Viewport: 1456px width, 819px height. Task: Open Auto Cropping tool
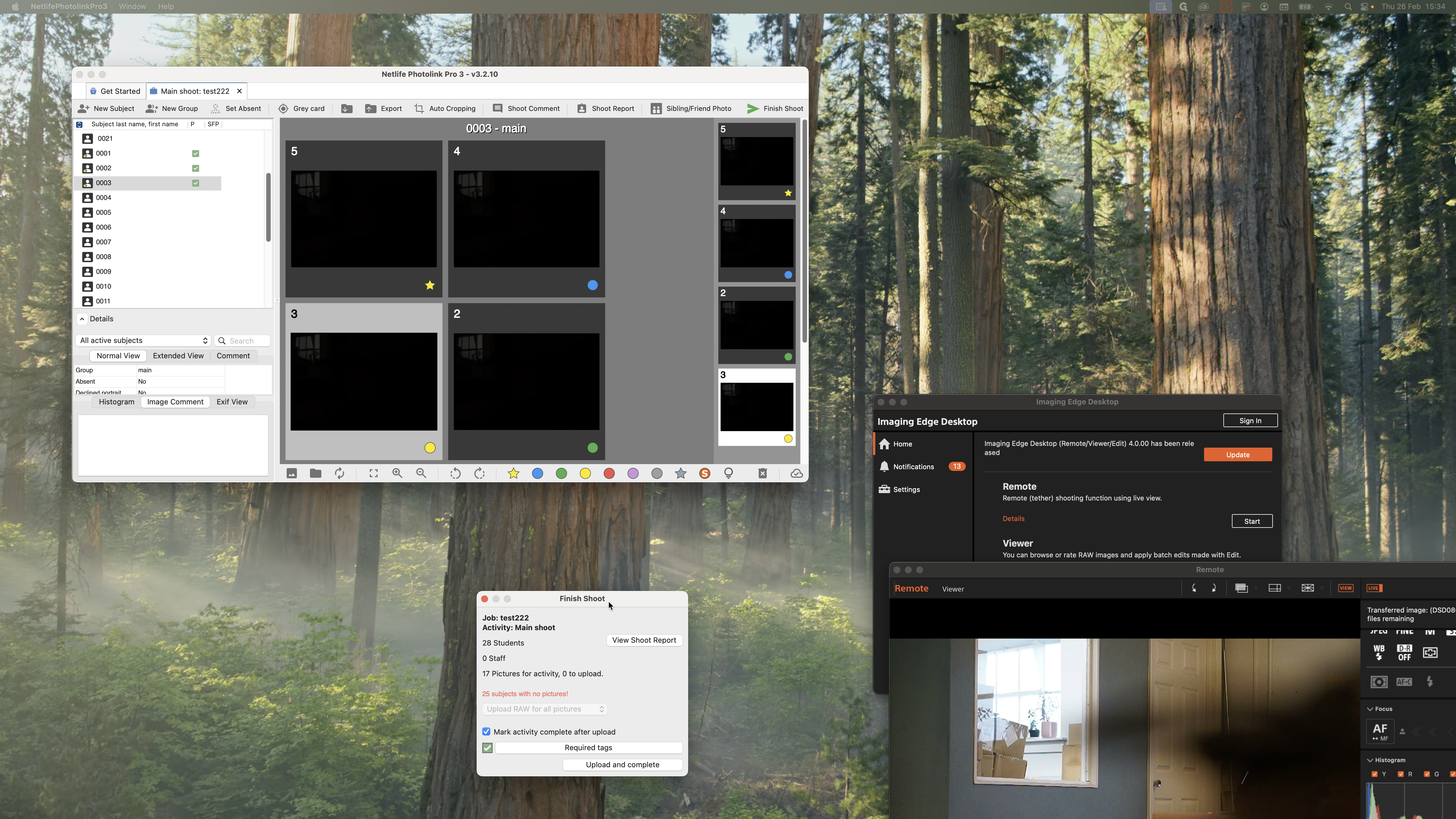tap(445, 109)
